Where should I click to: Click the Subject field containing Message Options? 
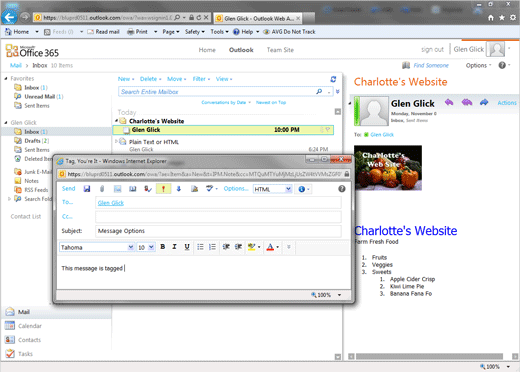pos(218,231)
